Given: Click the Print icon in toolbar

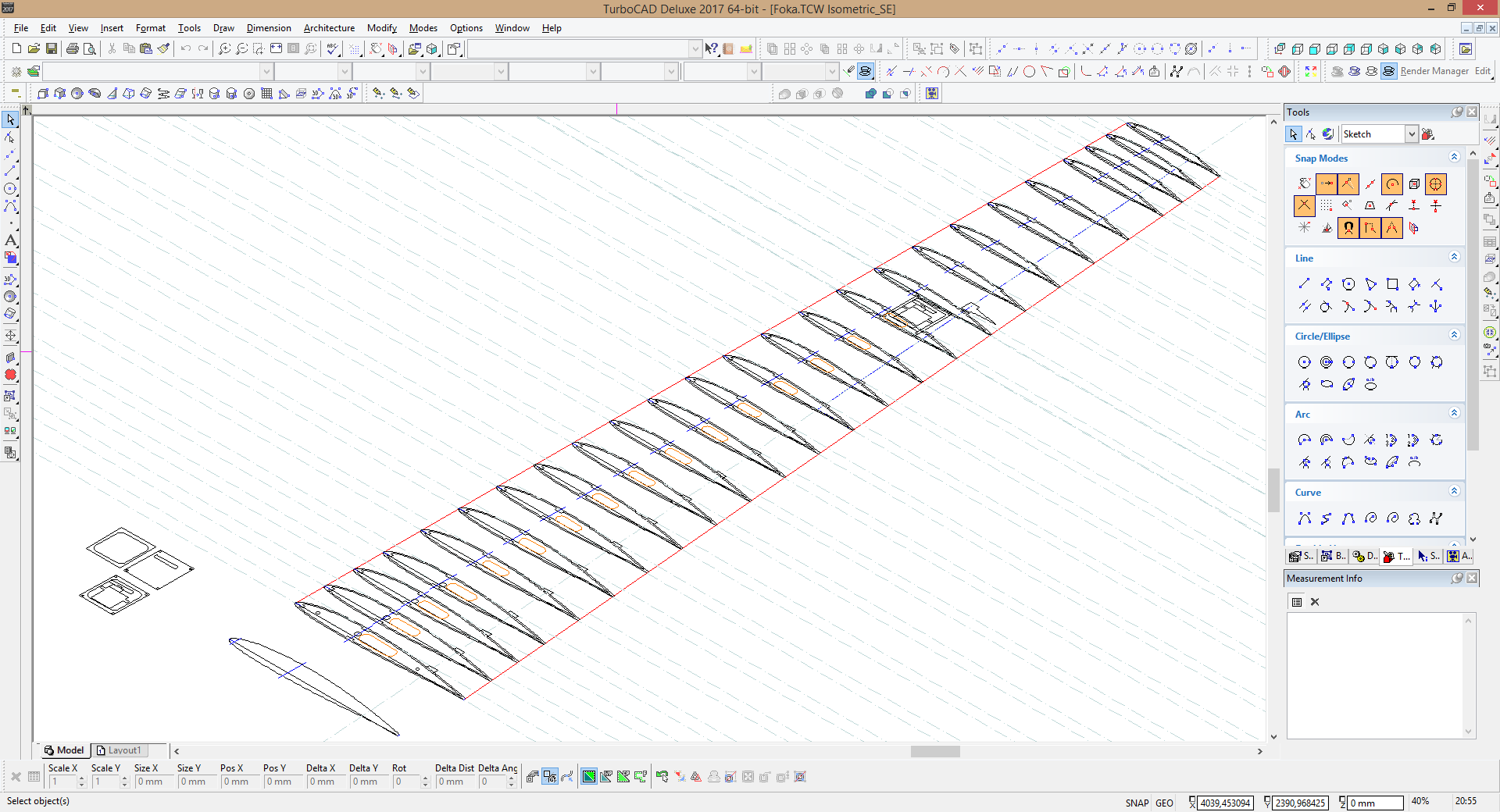Looking at the screenshot, I should click(73, 48).
